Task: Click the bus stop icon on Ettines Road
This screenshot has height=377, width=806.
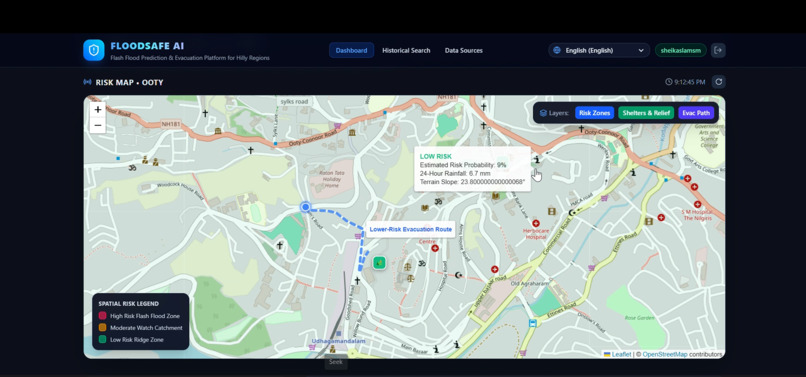Action: coord(533,324)
